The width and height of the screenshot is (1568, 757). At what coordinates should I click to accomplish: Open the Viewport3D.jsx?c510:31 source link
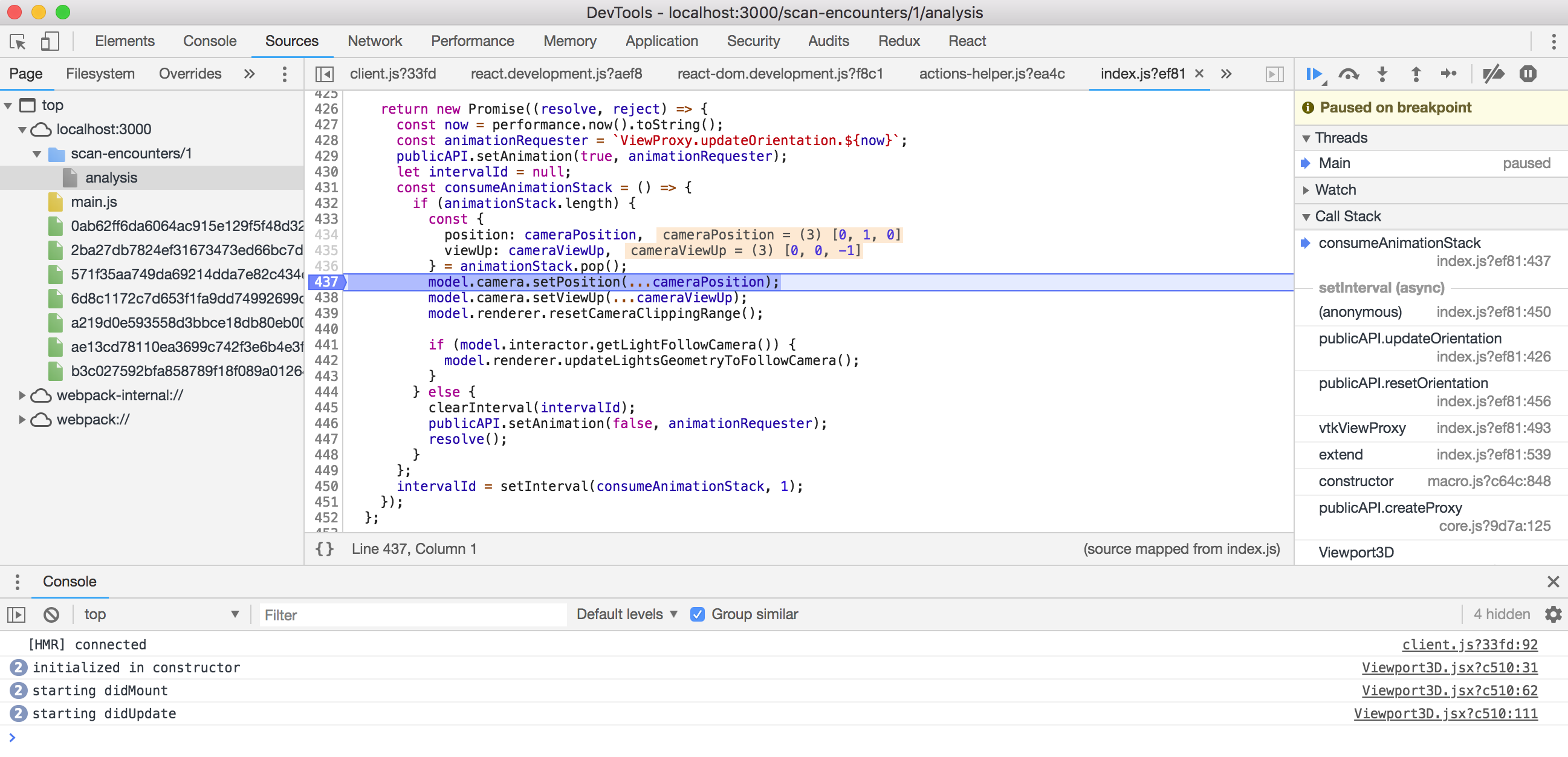(x=1449, y=668)
